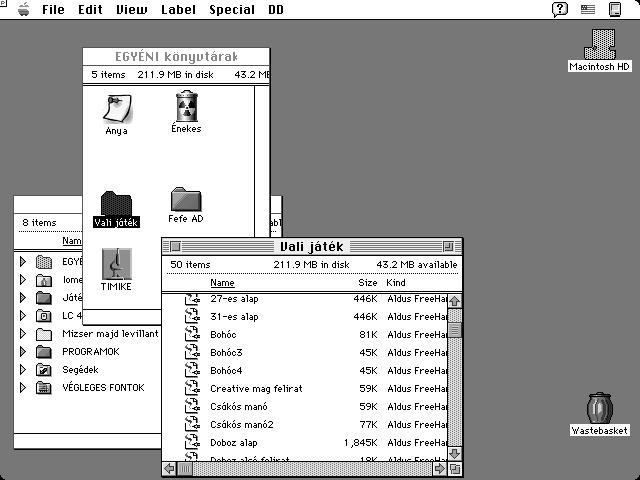
Task: Click the Vali játék window size box
Action: 455,469
